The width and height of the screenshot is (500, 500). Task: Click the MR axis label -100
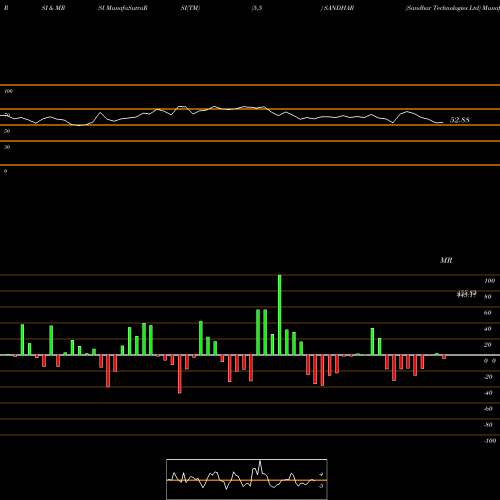[490, 441]
